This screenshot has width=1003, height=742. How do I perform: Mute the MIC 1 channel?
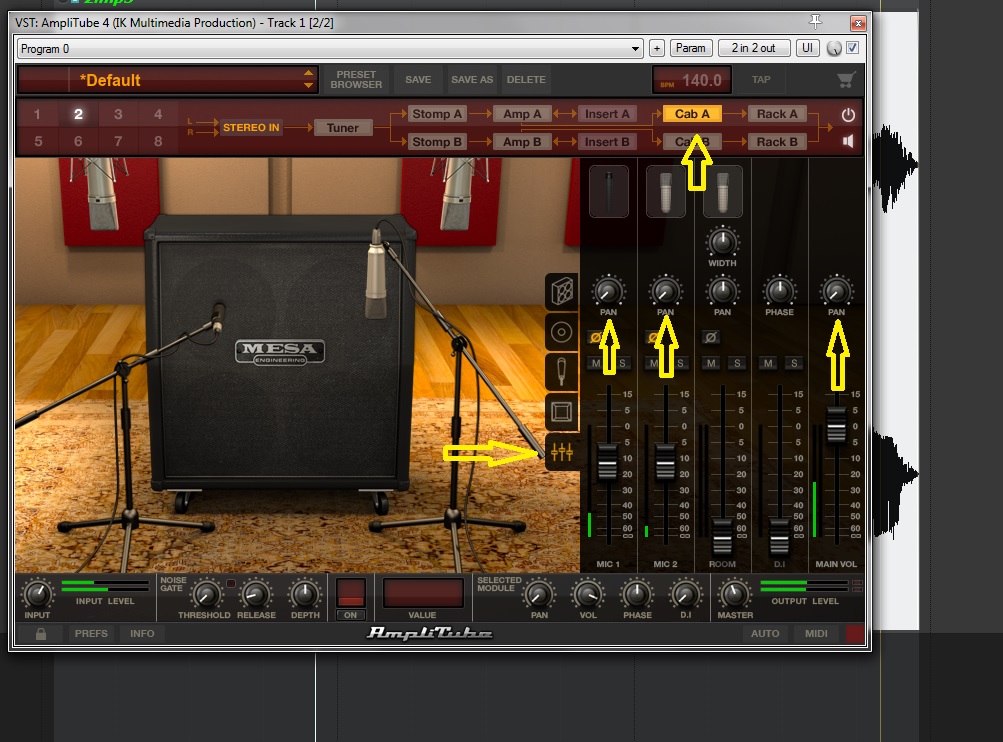pos(596,363)
